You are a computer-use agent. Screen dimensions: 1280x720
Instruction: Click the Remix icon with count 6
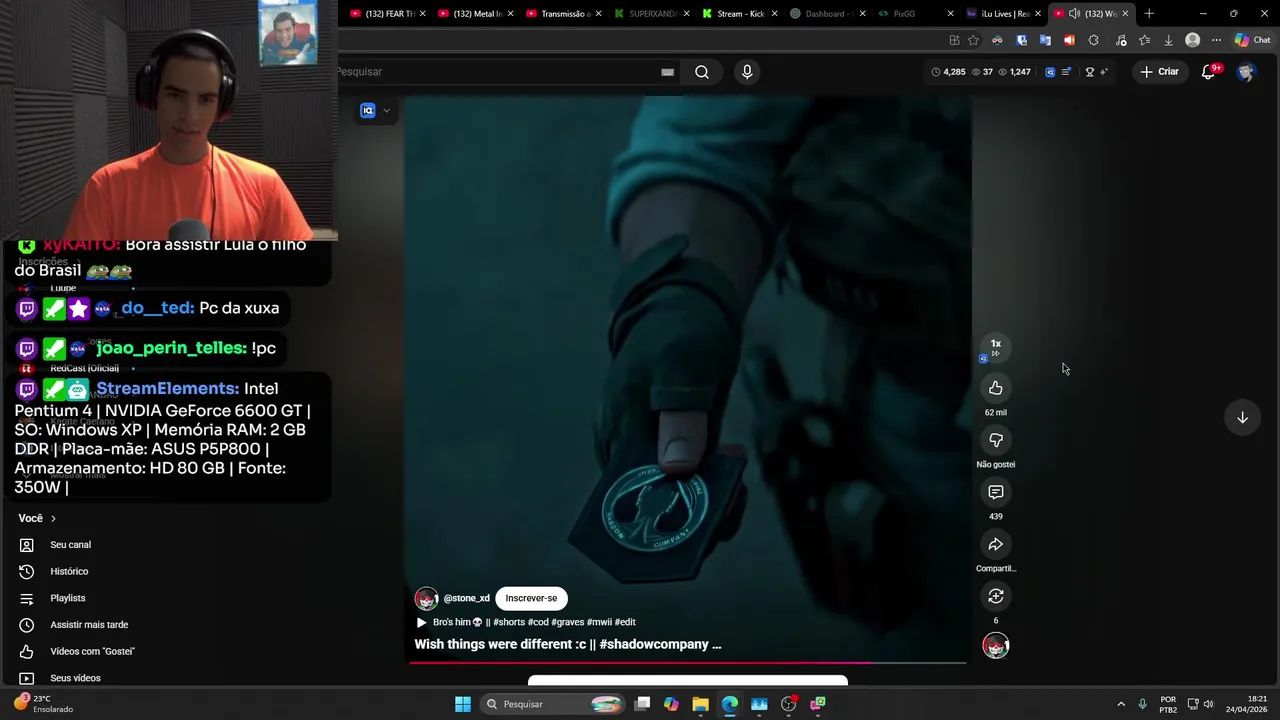click(x=995, y=596)
